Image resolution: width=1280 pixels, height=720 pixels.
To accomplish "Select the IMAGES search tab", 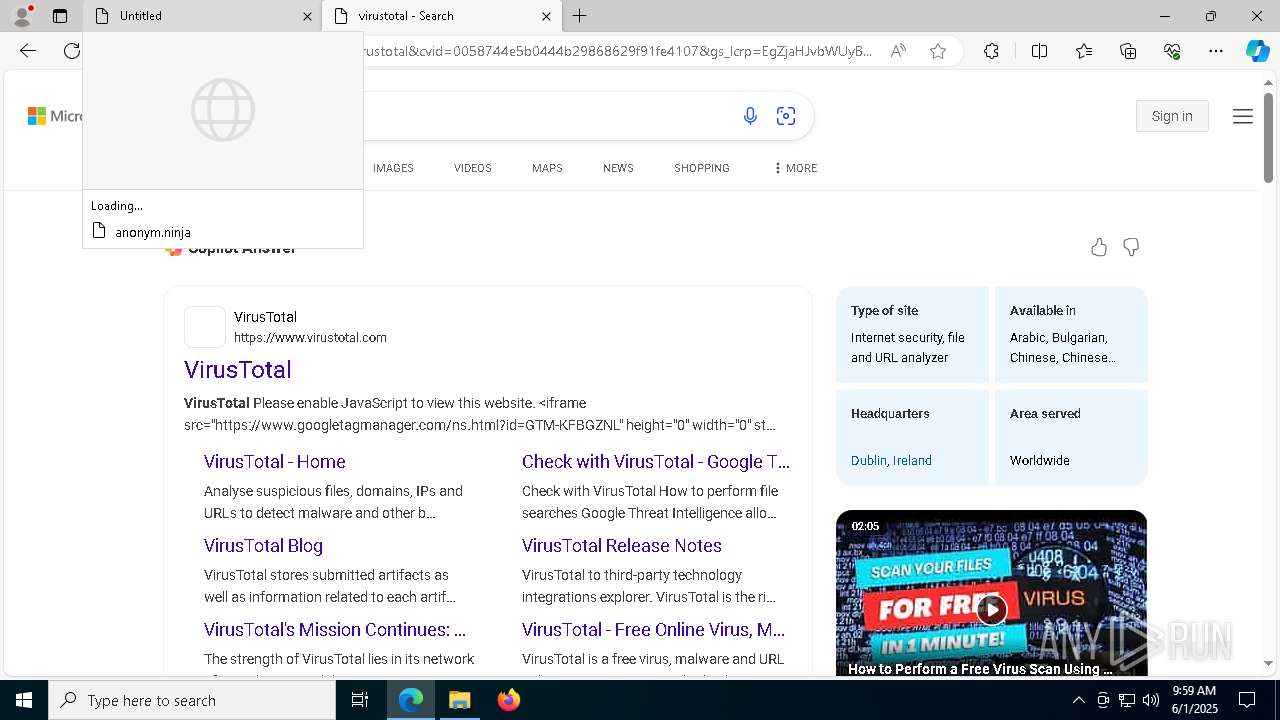I will [x=393, y=168].
